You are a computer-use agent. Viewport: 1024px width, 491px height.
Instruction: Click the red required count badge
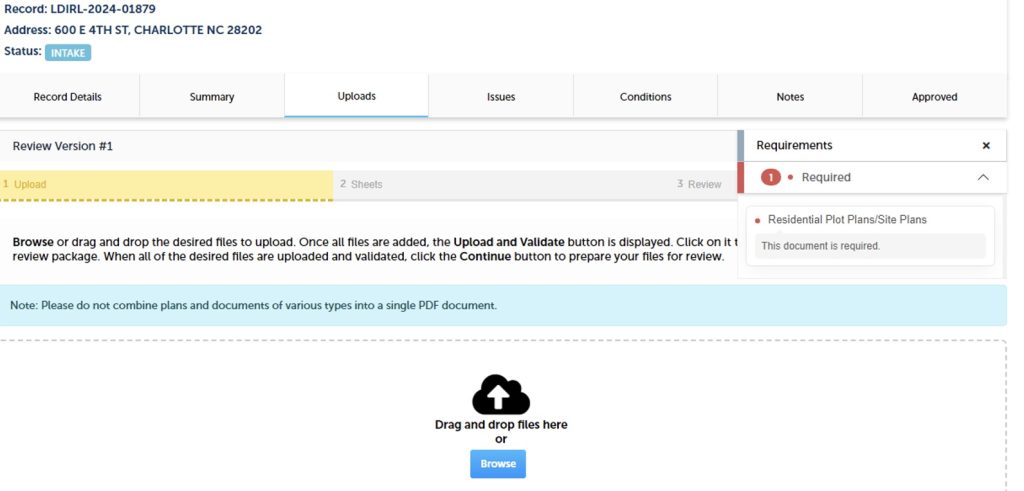click(770, 177)
